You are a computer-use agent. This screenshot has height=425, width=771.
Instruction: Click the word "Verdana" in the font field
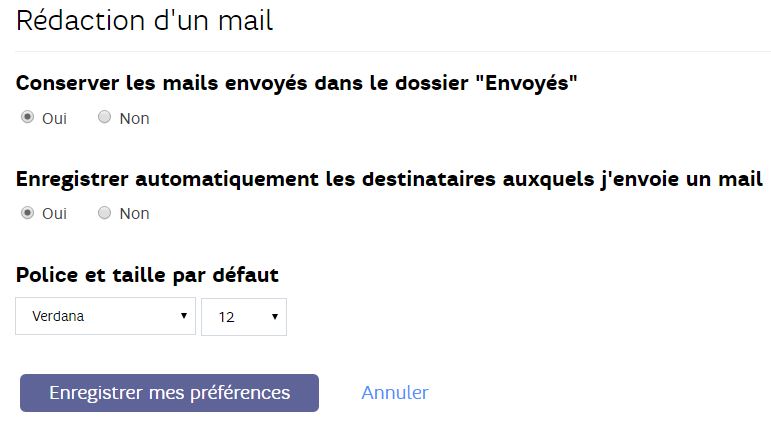point(58,316)
